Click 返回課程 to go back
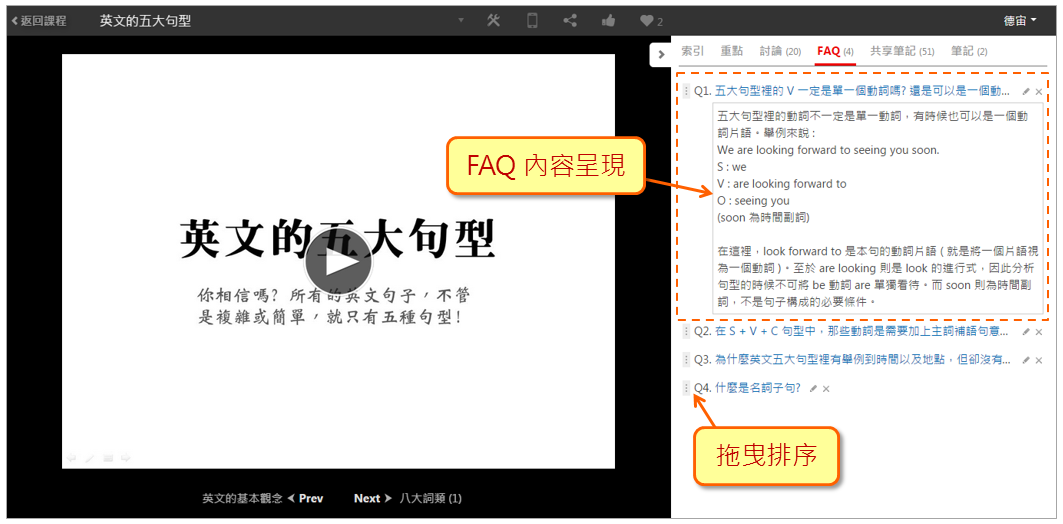1063x524 pixels. click(40, 20)
